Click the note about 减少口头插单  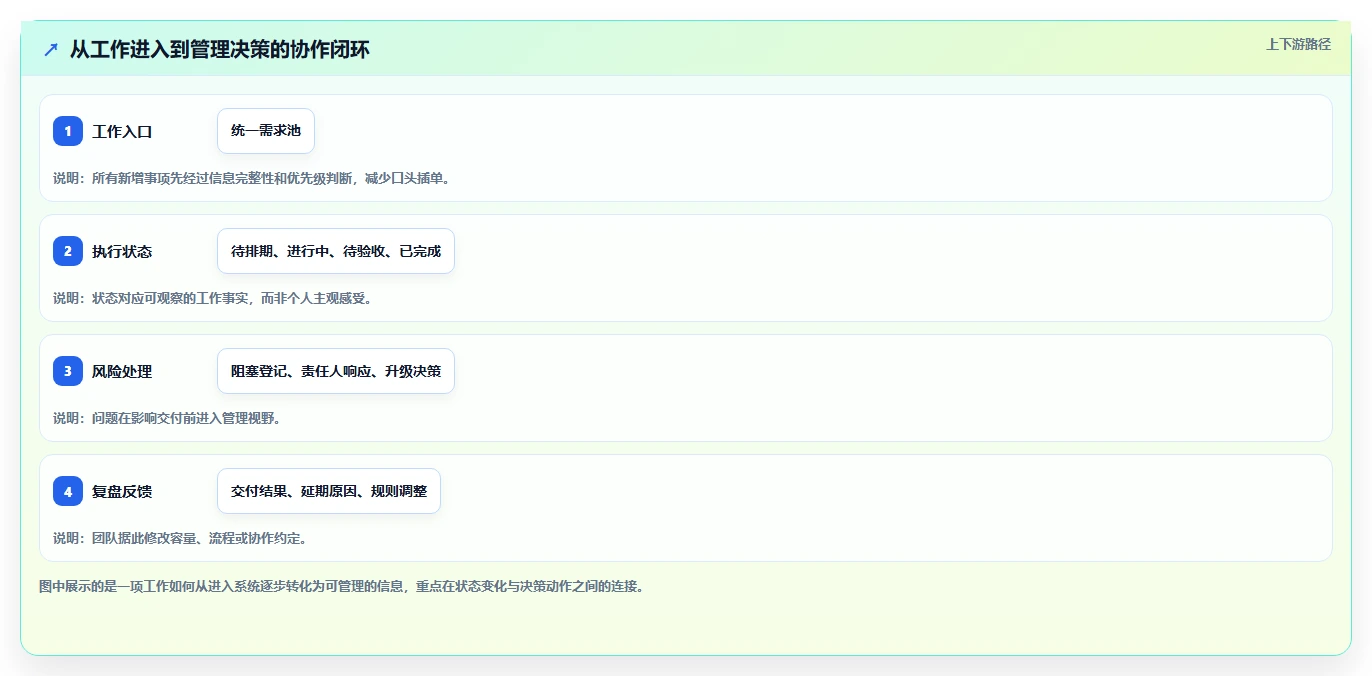[251, 178]
